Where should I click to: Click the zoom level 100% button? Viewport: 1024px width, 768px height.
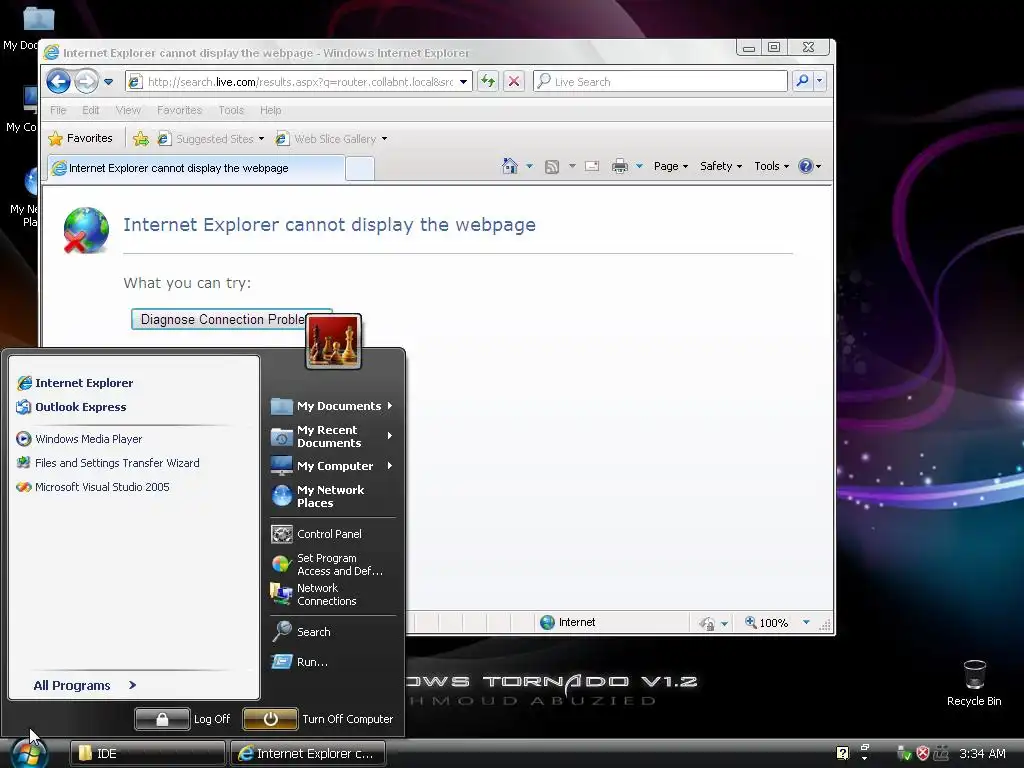point(767,622)
